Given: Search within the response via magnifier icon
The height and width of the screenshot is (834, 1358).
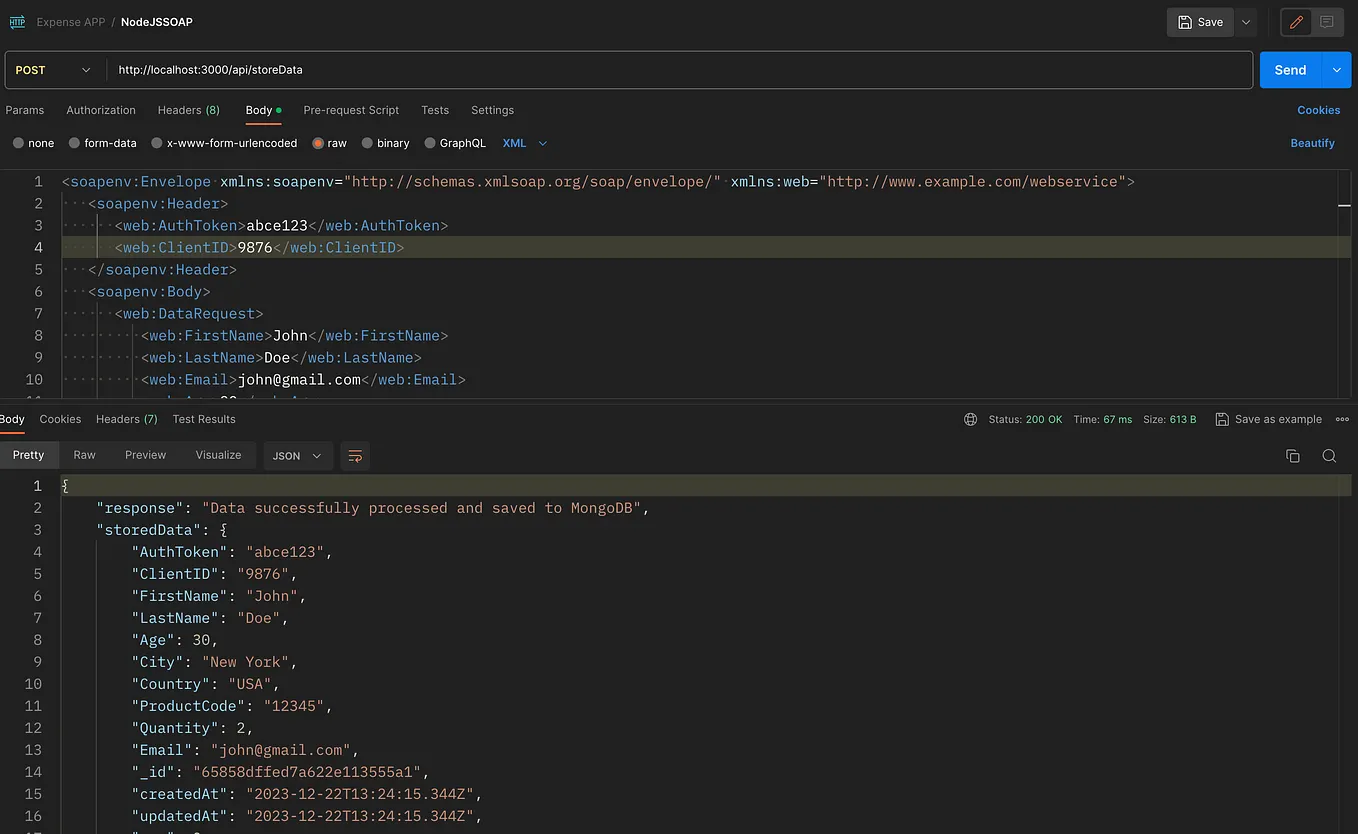Looking at the screenshot, I should point(1329,455).
